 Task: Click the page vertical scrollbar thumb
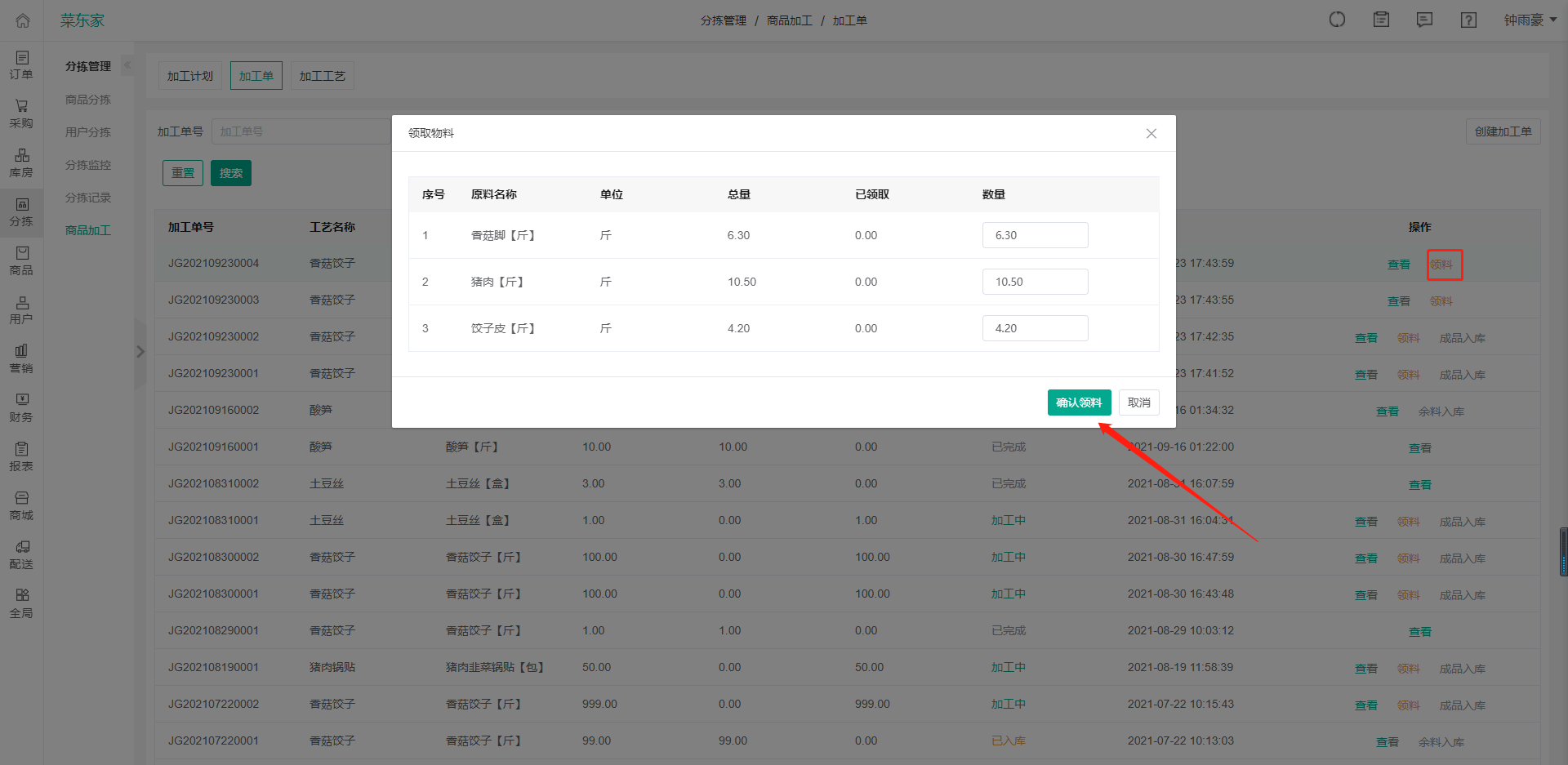(1563, 552)
